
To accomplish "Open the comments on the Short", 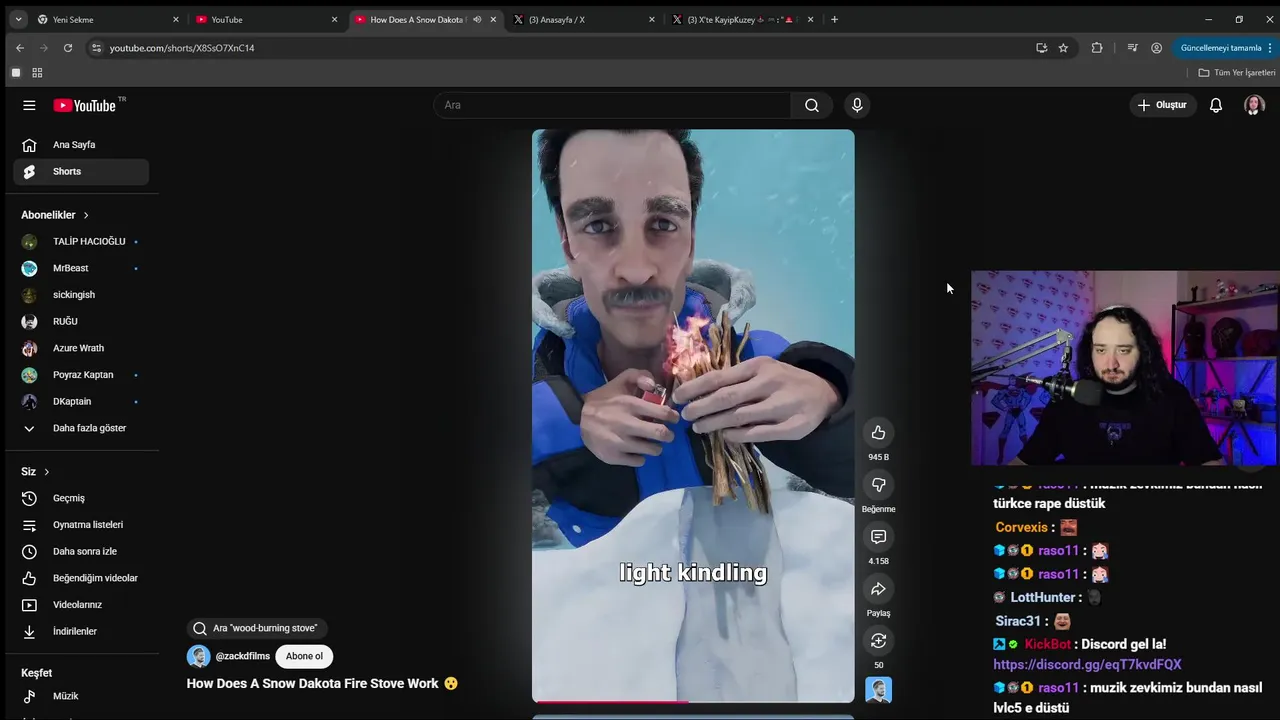I will [878, 537].
